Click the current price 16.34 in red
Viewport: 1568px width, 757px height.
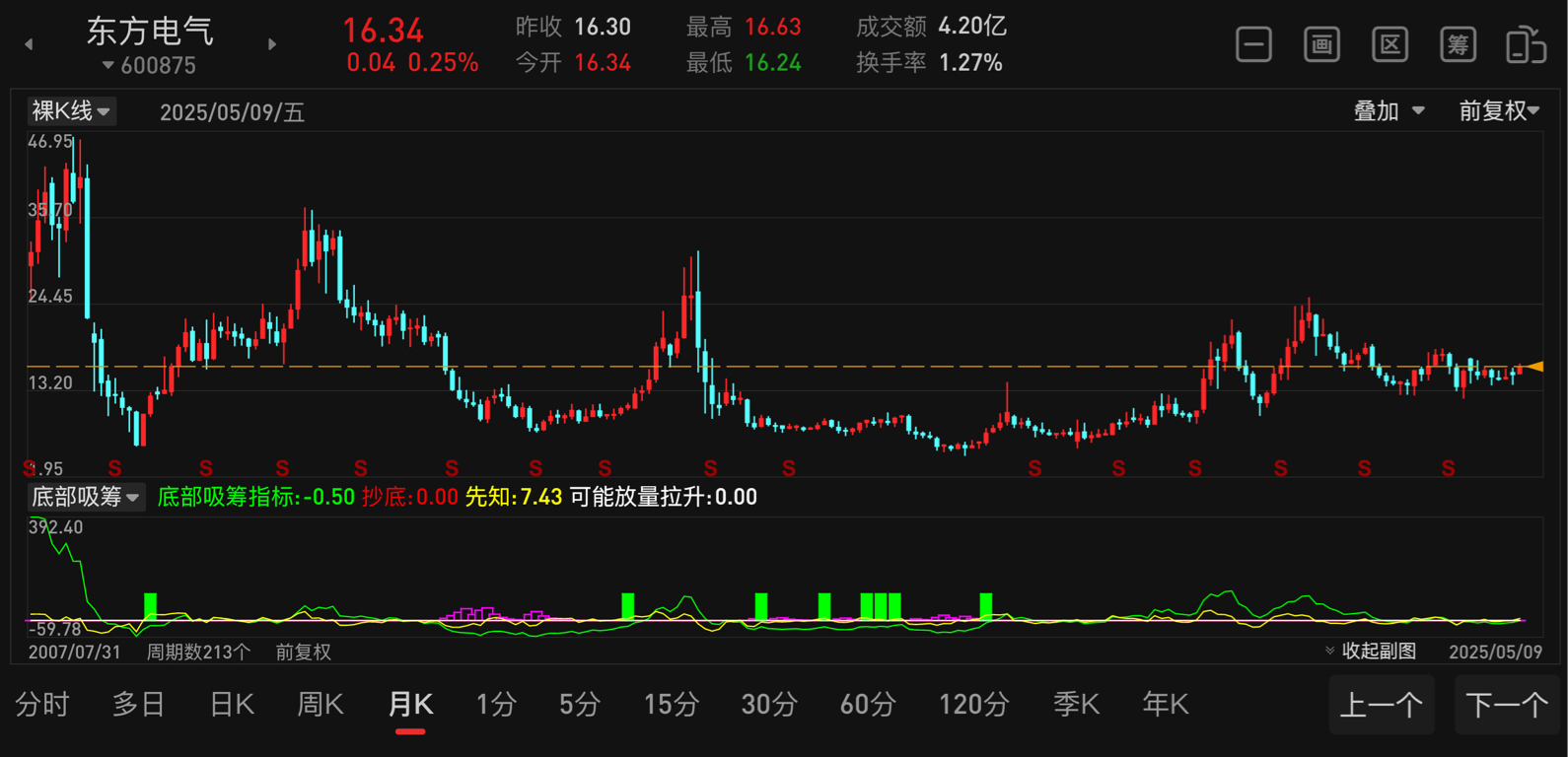pyautogui.click(x=384, y=31)
